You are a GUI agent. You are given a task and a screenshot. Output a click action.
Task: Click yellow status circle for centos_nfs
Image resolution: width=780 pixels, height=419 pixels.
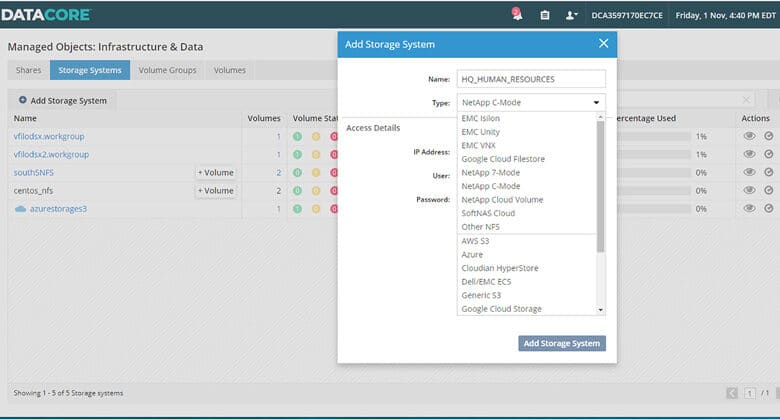315,191
